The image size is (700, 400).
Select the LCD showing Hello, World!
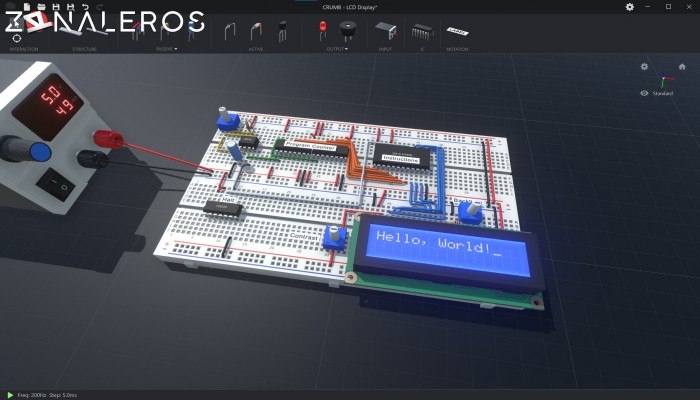pyautogui.click(x=446, y=261)
